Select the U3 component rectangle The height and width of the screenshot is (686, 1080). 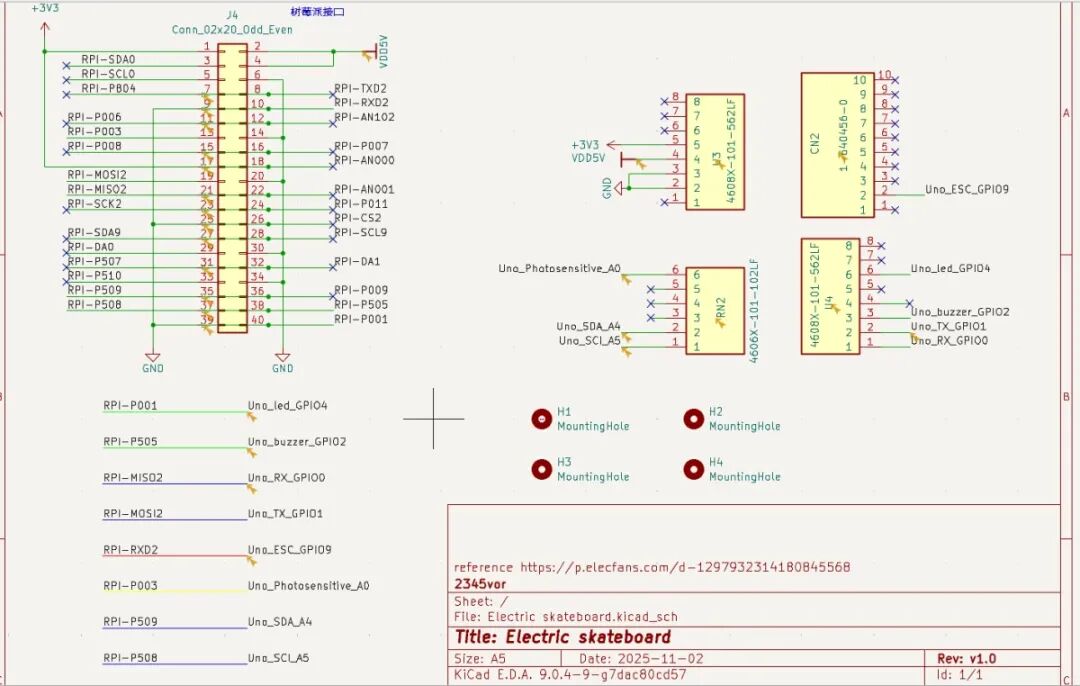[x=715, y=152]
